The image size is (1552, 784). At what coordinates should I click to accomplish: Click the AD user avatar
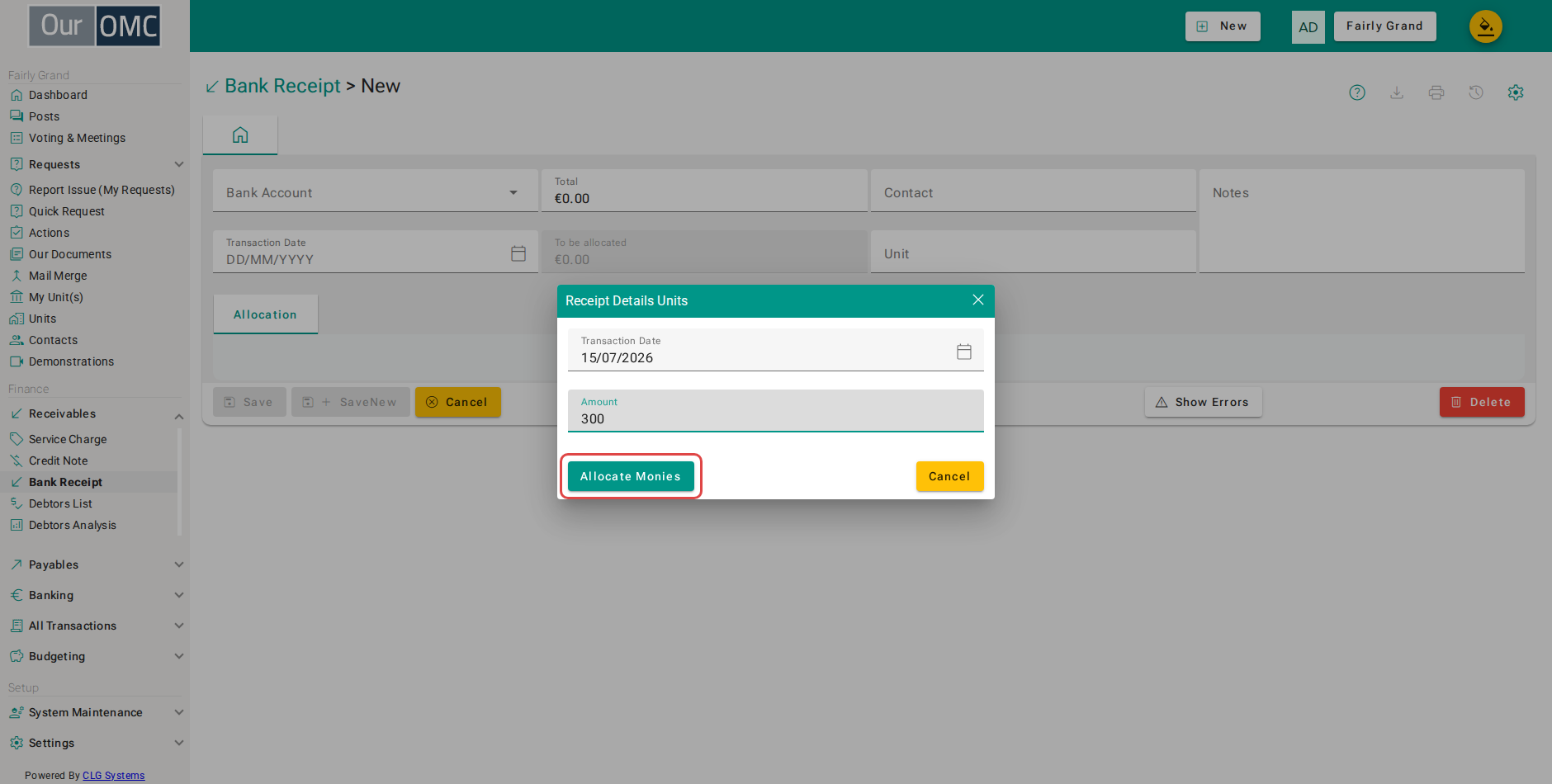[1308, 26]
